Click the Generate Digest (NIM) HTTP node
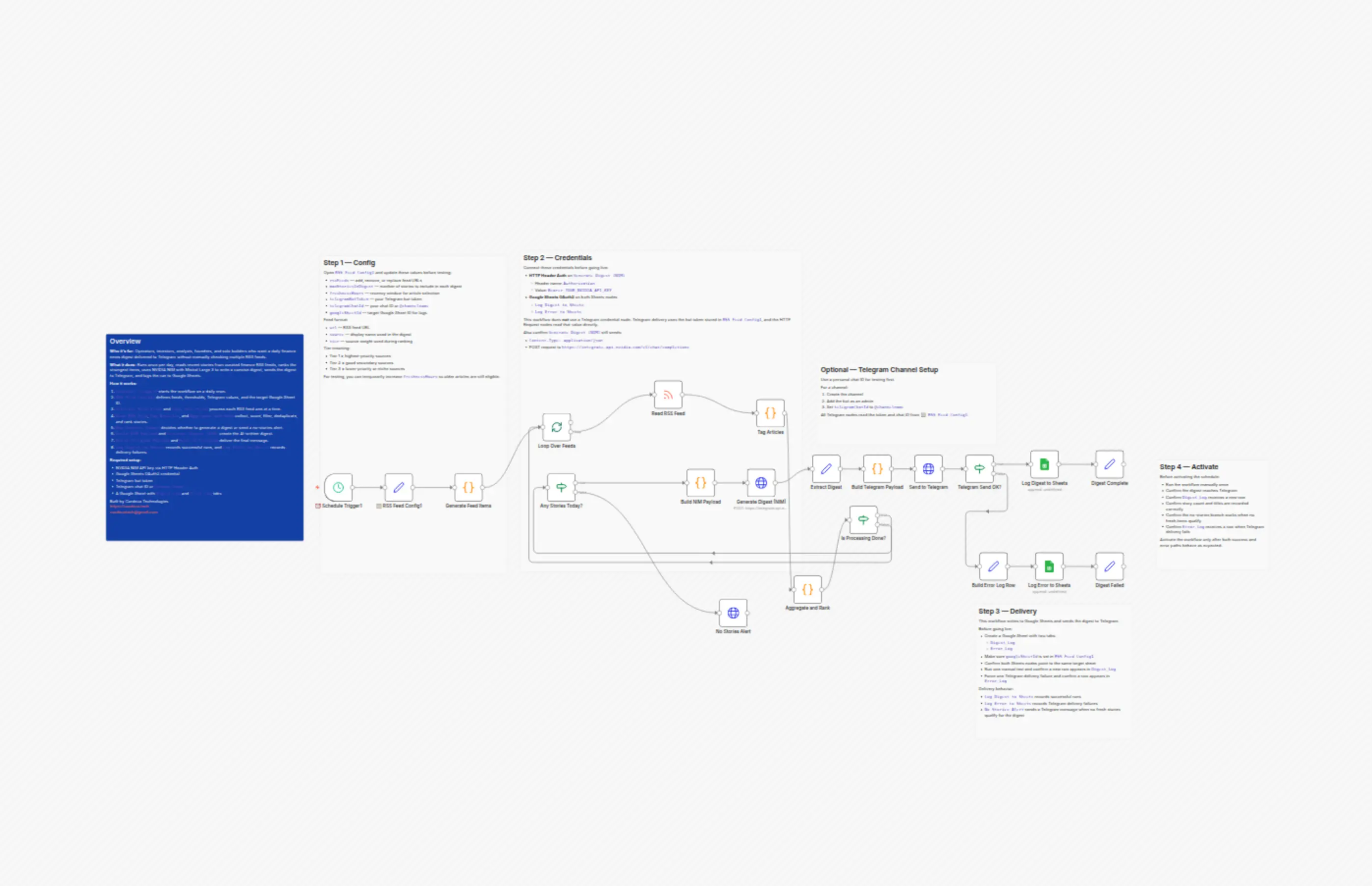 (x=761, y=483)
